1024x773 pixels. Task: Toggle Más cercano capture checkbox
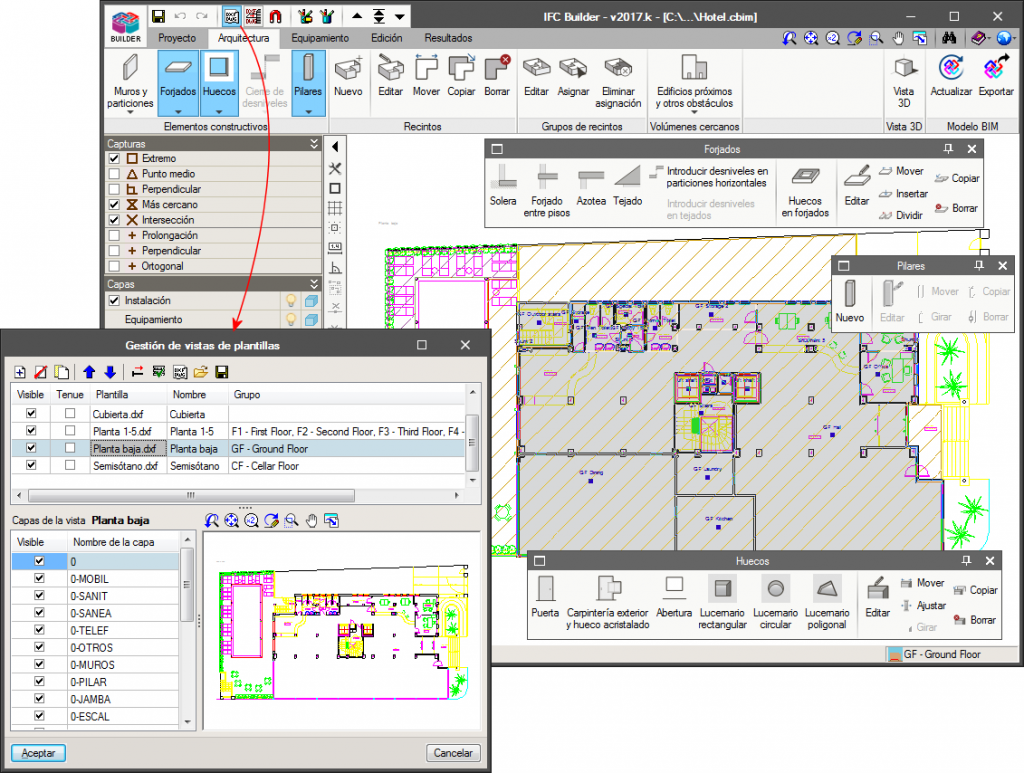point(114,204)
